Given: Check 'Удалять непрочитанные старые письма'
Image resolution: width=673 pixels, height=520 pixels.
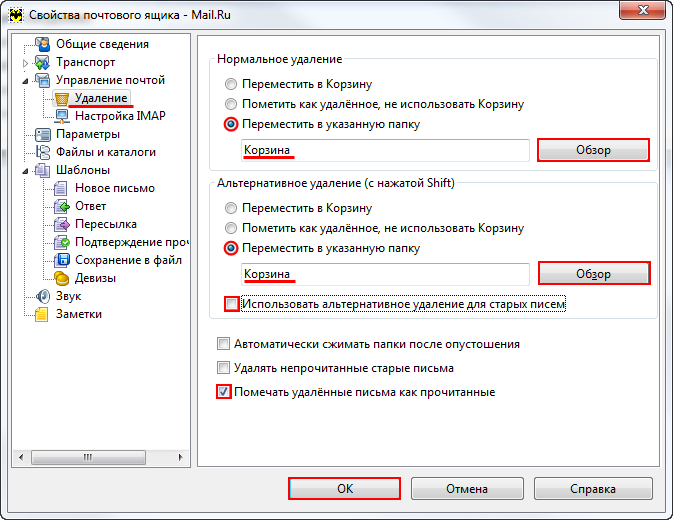Looking at the screenshot, I should coord(223,368).
